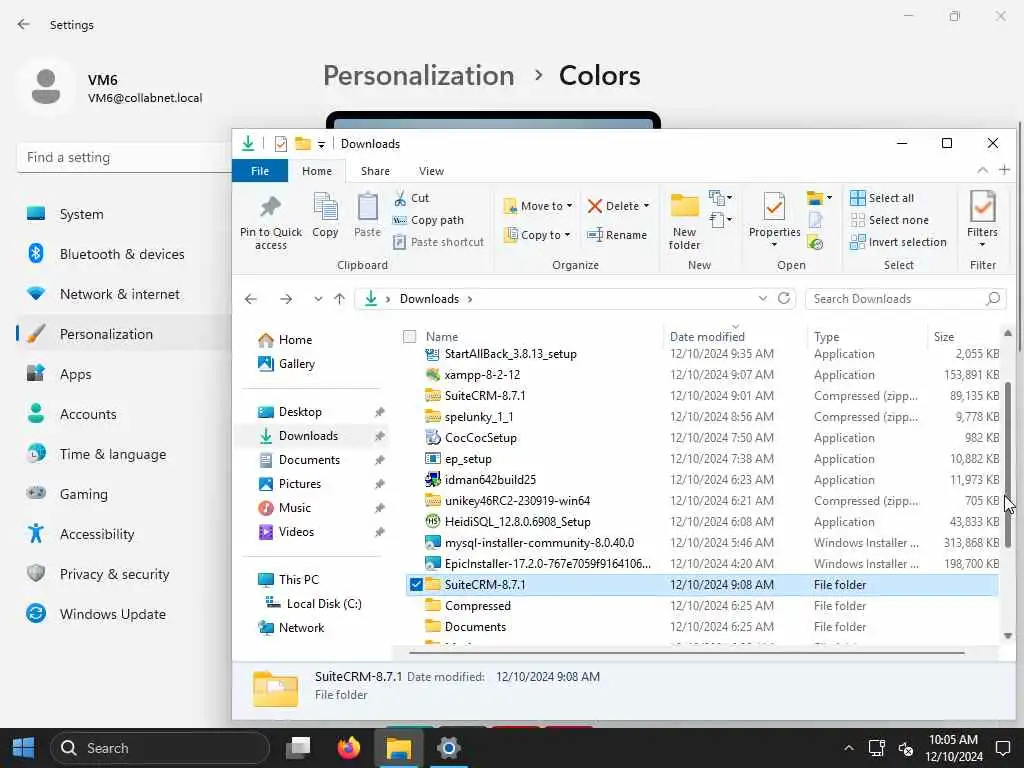Go back in File Explorer navigation
The width and height of the screenshot is (1024, 768).
click(251, 299)
